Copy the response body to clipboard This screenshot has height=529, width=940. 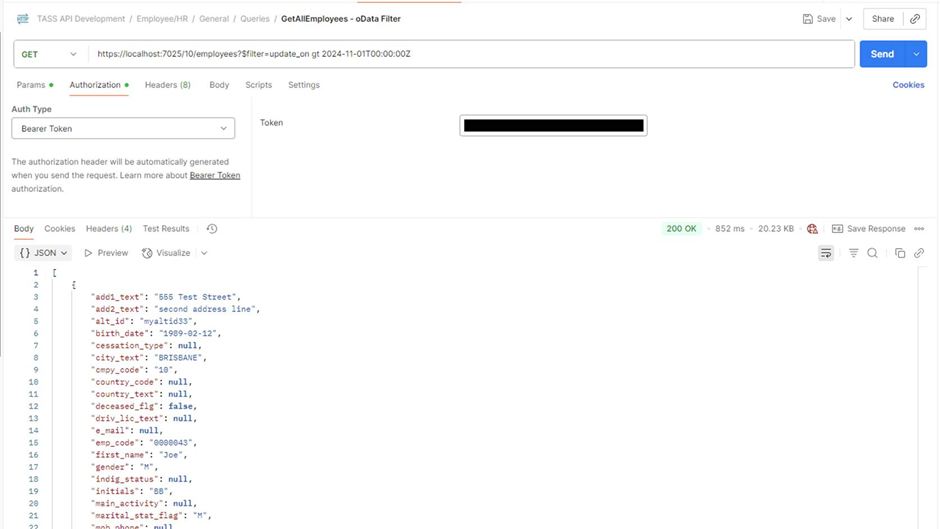900,254
